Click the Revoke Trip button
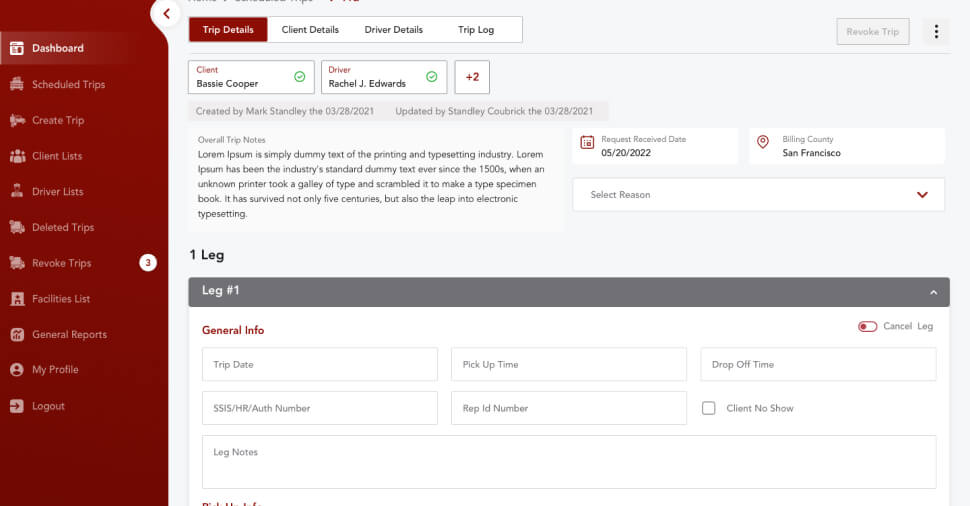Image resolution: width=970 pixels, height=506 pixels. point(872,32)
